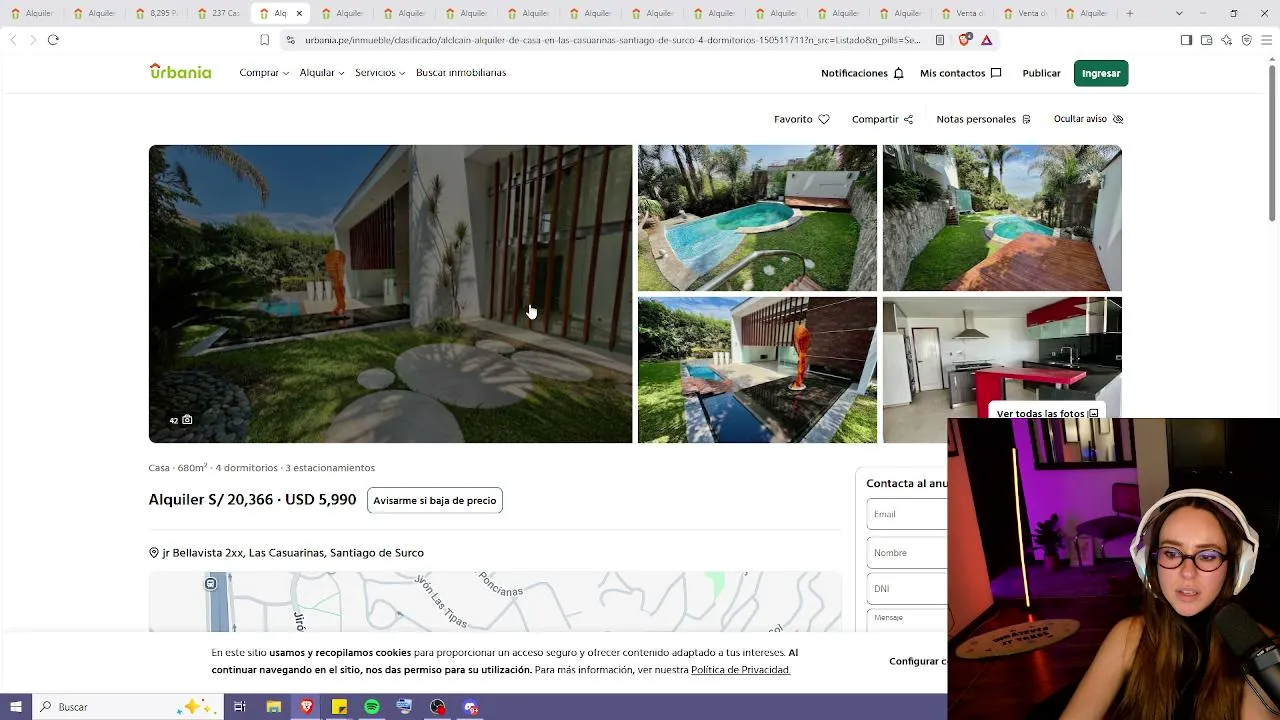
Task: Click the green Ingresar button
Action: coord(1101,73)
